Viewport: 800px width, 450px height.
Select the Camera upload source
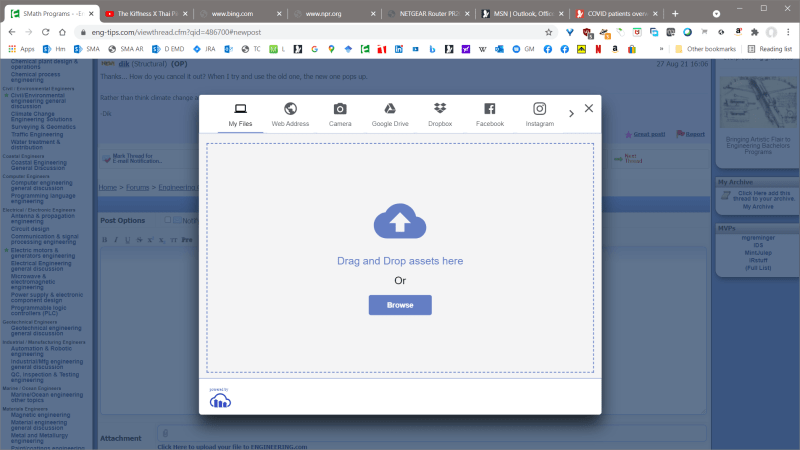click(x=340, y=115)
